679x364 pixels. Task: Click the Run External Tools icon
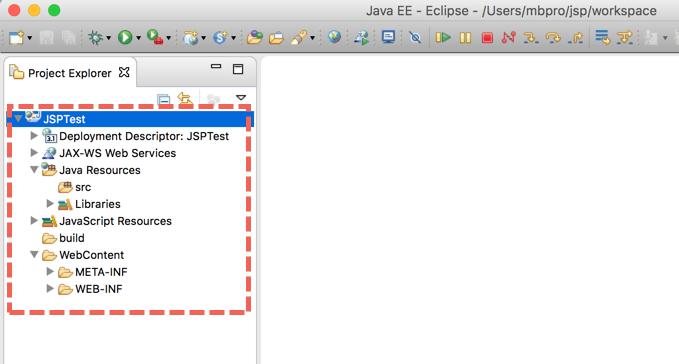pyautogui.click(x=155, y=37)
